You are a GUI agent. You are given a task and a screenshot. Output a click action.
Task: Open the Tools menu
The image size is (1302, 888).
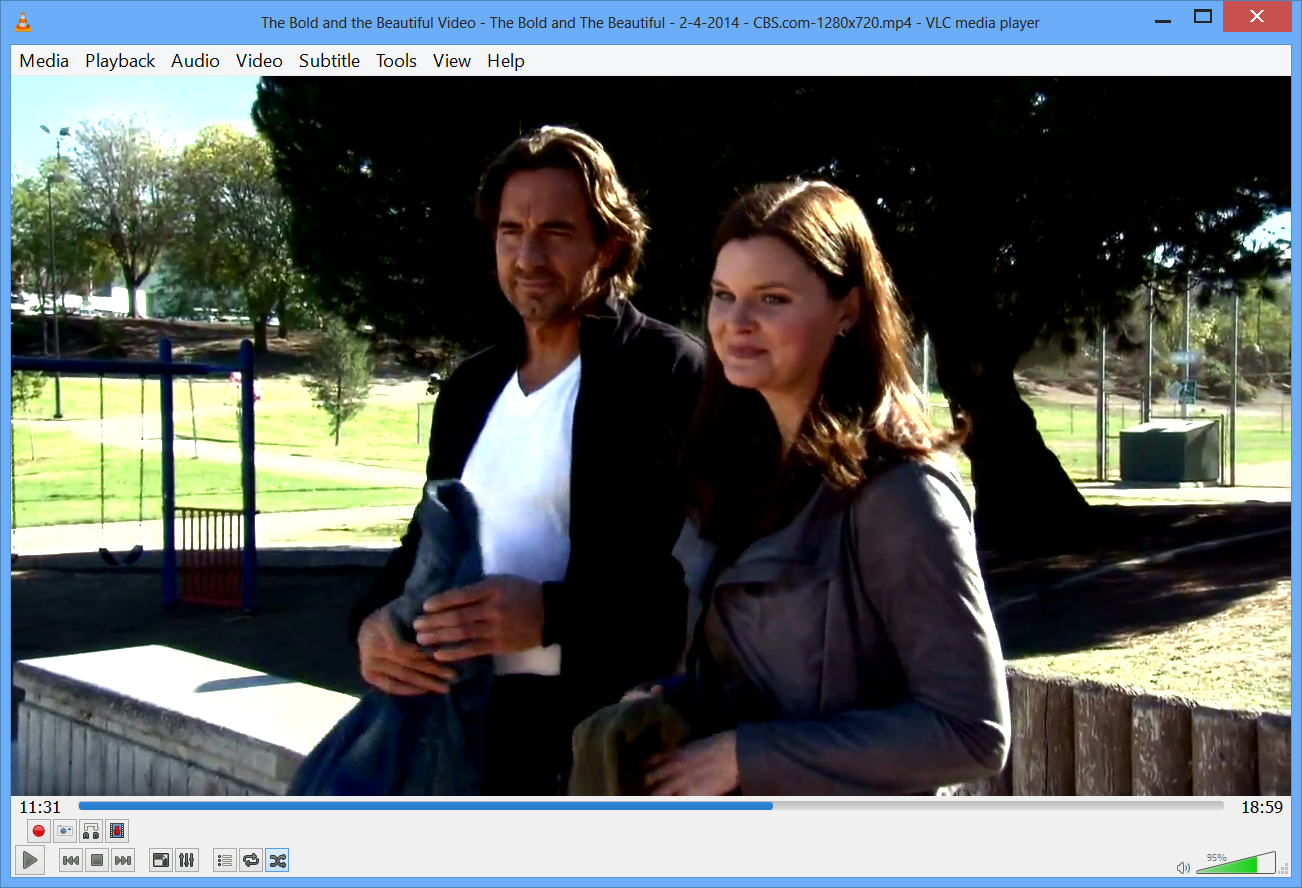[x=396, y=61]
